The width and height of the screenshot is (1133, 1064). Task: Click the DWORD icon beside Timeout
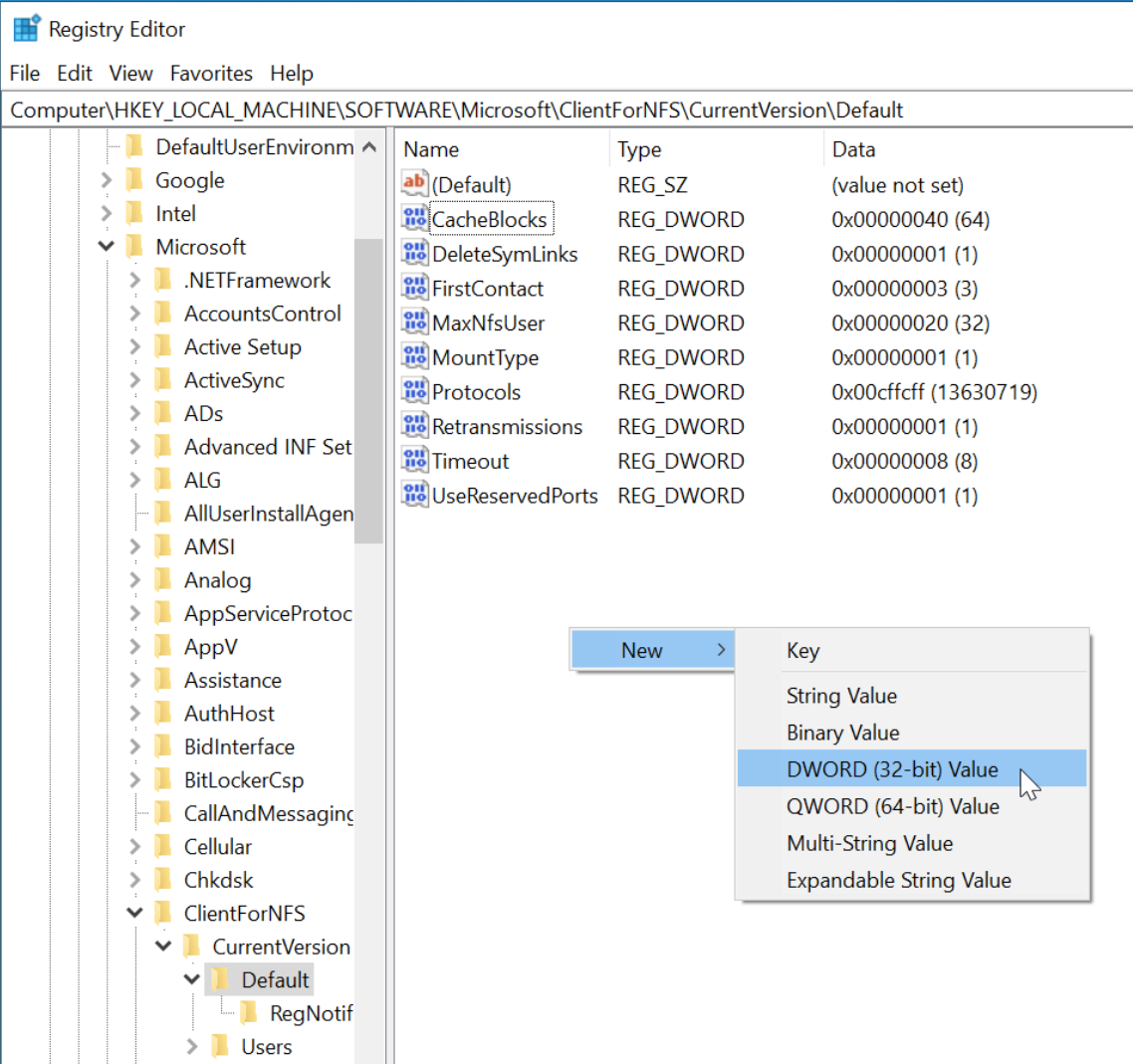pos(414,461)
